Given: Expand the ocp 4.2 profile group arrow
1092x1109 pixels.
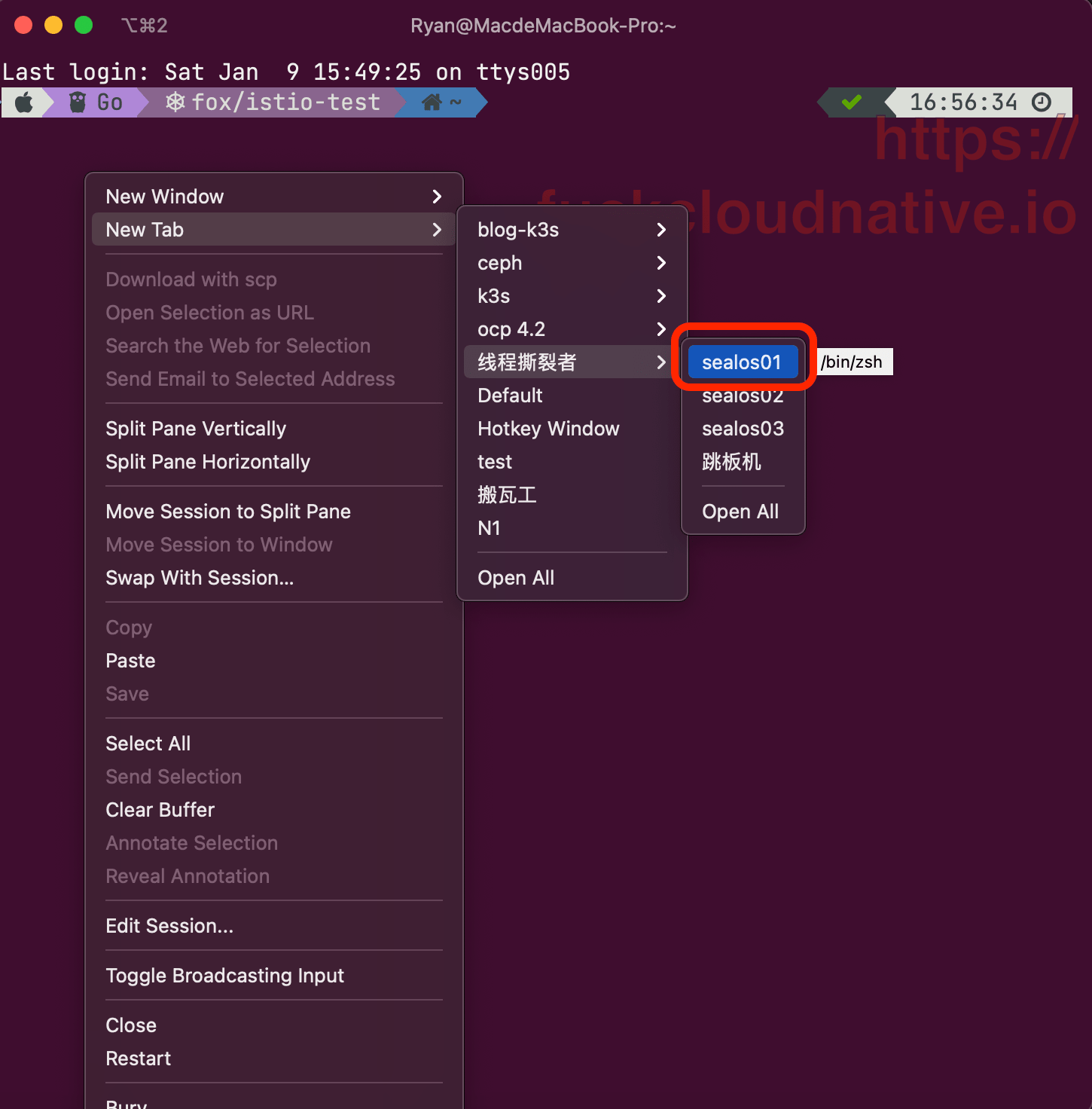Looking at the screenshot, I should pyautogui.click(x=661, y=329).
